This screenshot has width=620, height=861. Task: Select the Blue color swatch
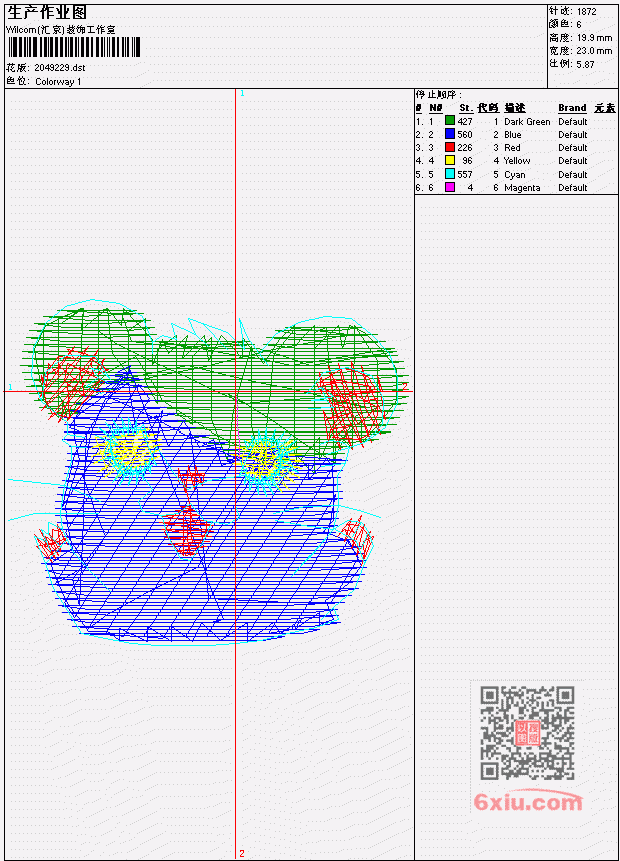pos(450,134)
